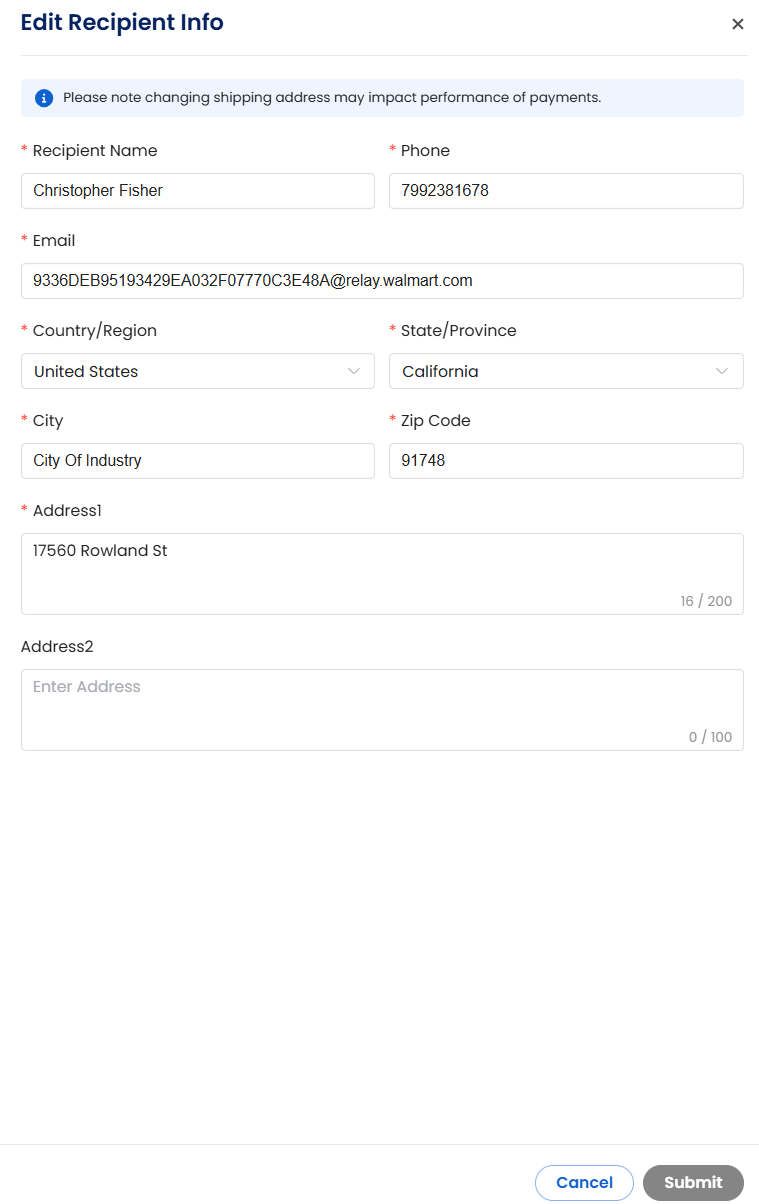
Task: Focus the City input field
Action: [x=198, y=461]
